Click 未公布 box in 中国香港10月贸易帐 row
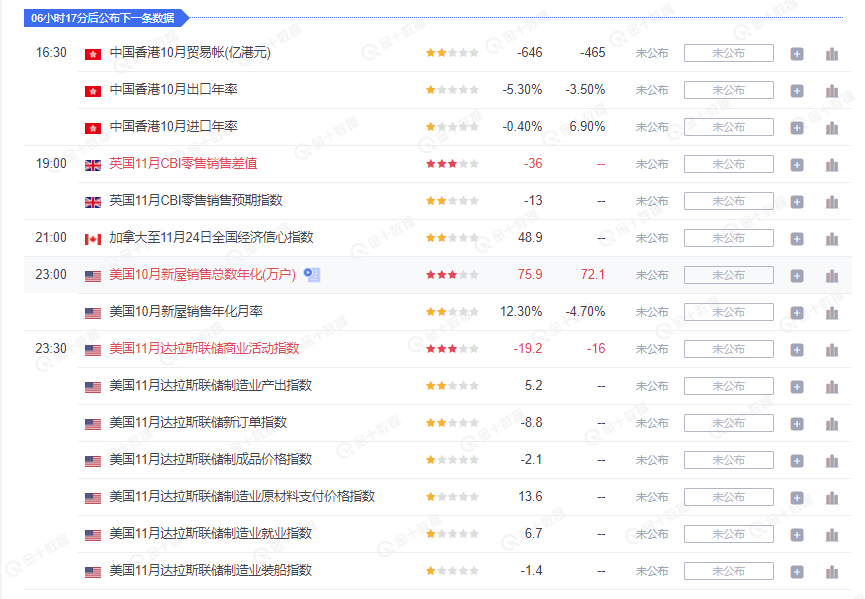The width and height of the screenshot is (865, 599). (x=729, y=54)
